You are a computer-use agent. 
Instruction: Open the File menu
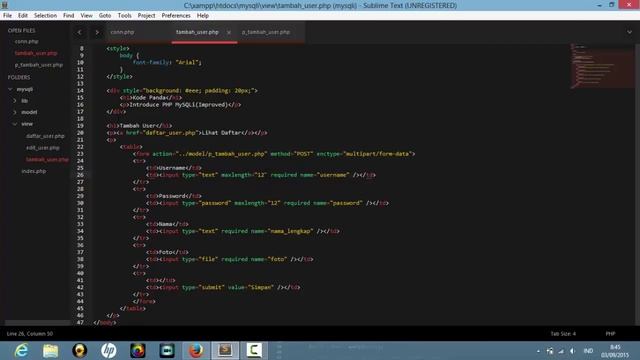7,16
